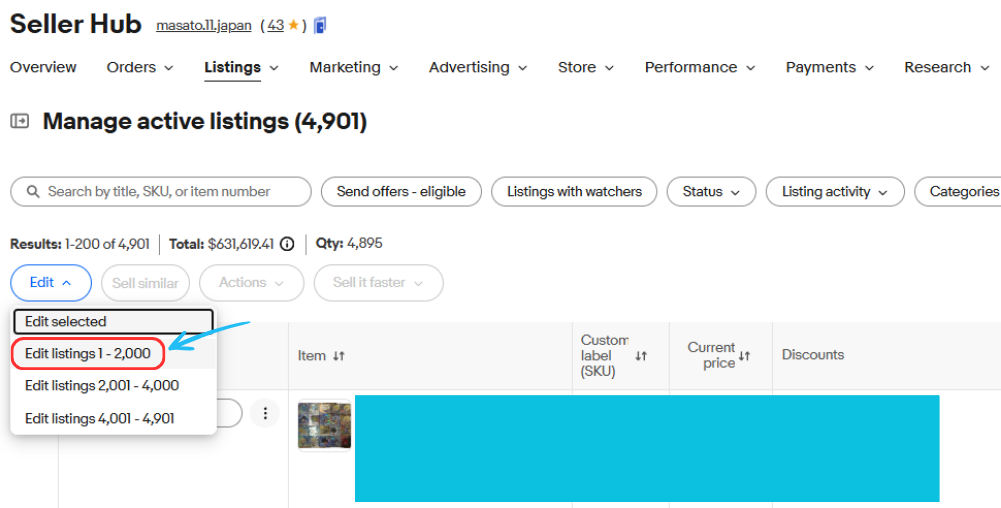This screenshot has height=508, width=1001.
Task: Choose Edit listings 4,001 - 4,901
Action: click(x=114, y=419)
